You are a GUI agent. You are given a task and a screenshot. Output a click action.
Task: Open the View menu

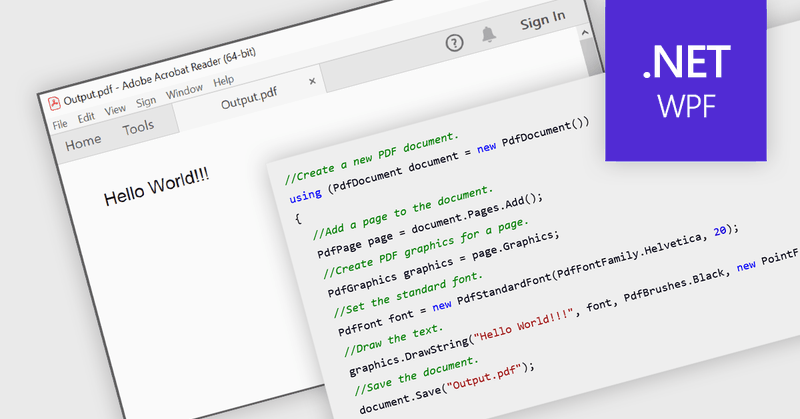(115, 110)
